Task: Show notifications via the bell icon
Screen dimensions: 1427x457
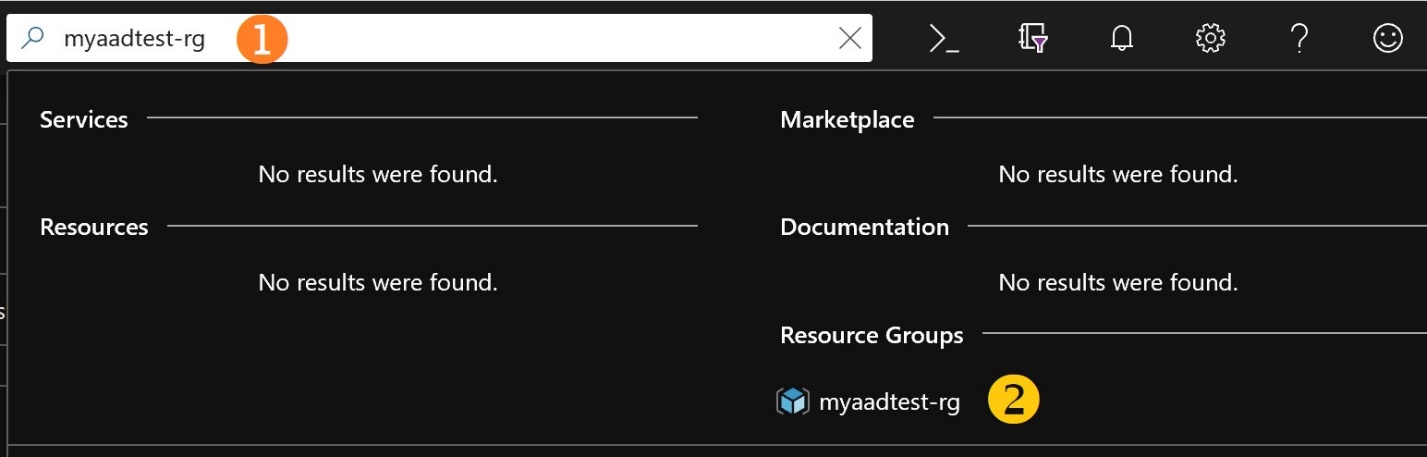Action: tap(1122, 38)
